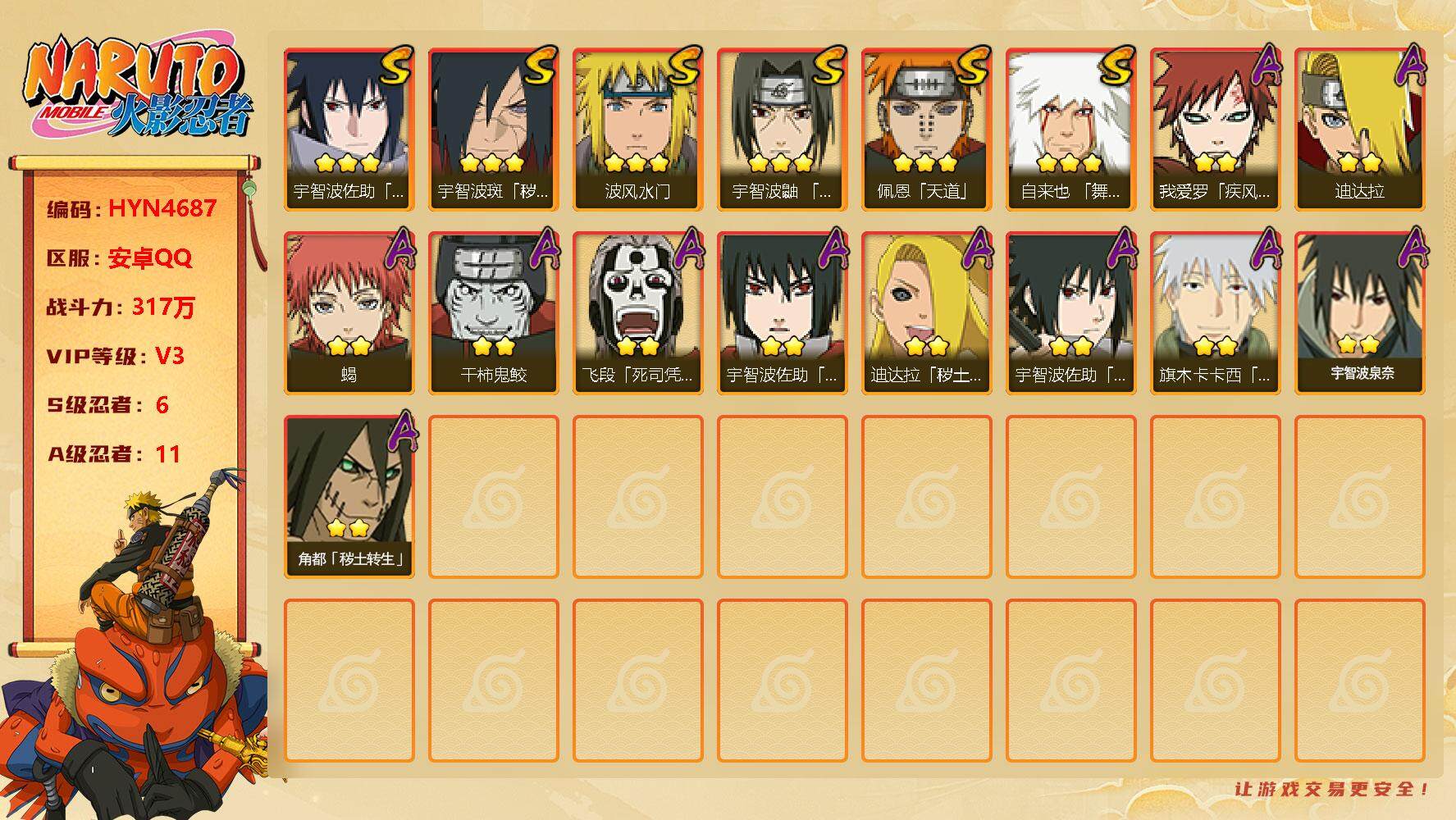Click the 飞段 masked ninja card
This screenshot has width=1456, height=820.
click(x=637, y=313)
